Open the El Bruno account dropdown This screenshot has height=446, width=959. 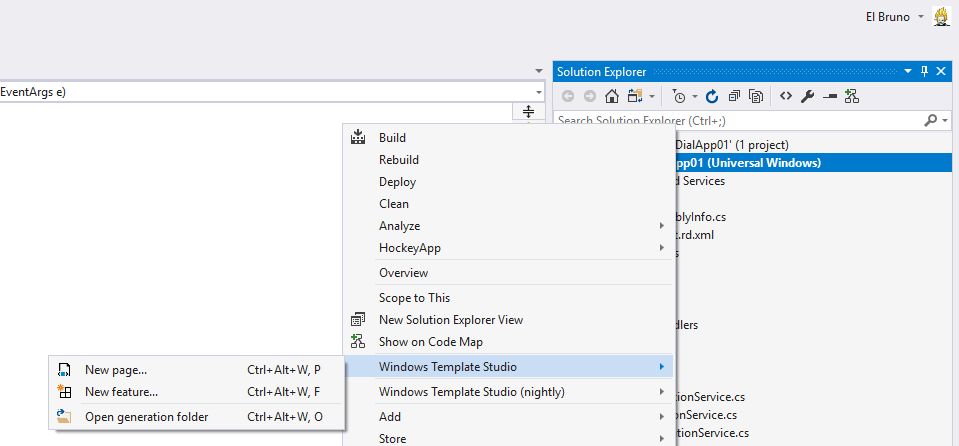point(920,17)
